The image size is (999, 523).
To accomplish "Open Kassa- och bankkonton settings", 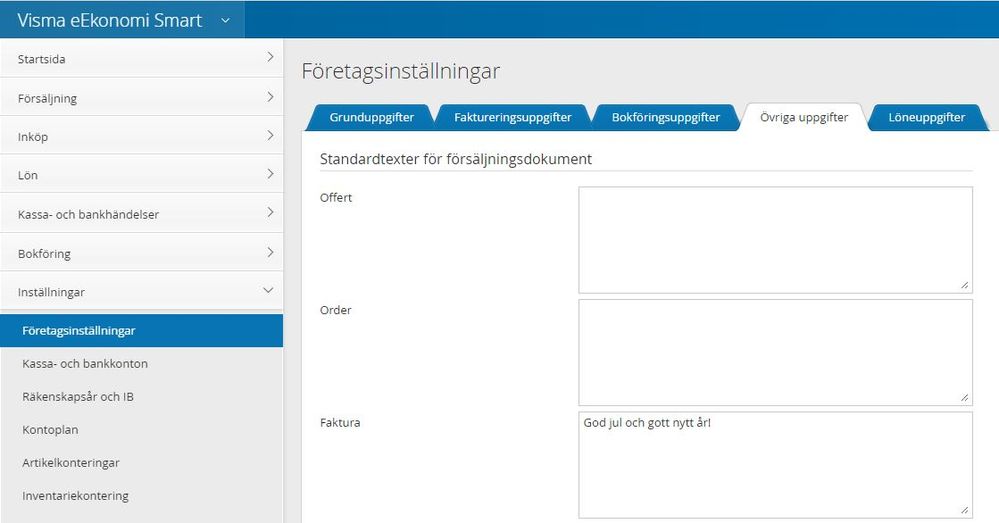I will pyautogui.click(x=85, y=363).
